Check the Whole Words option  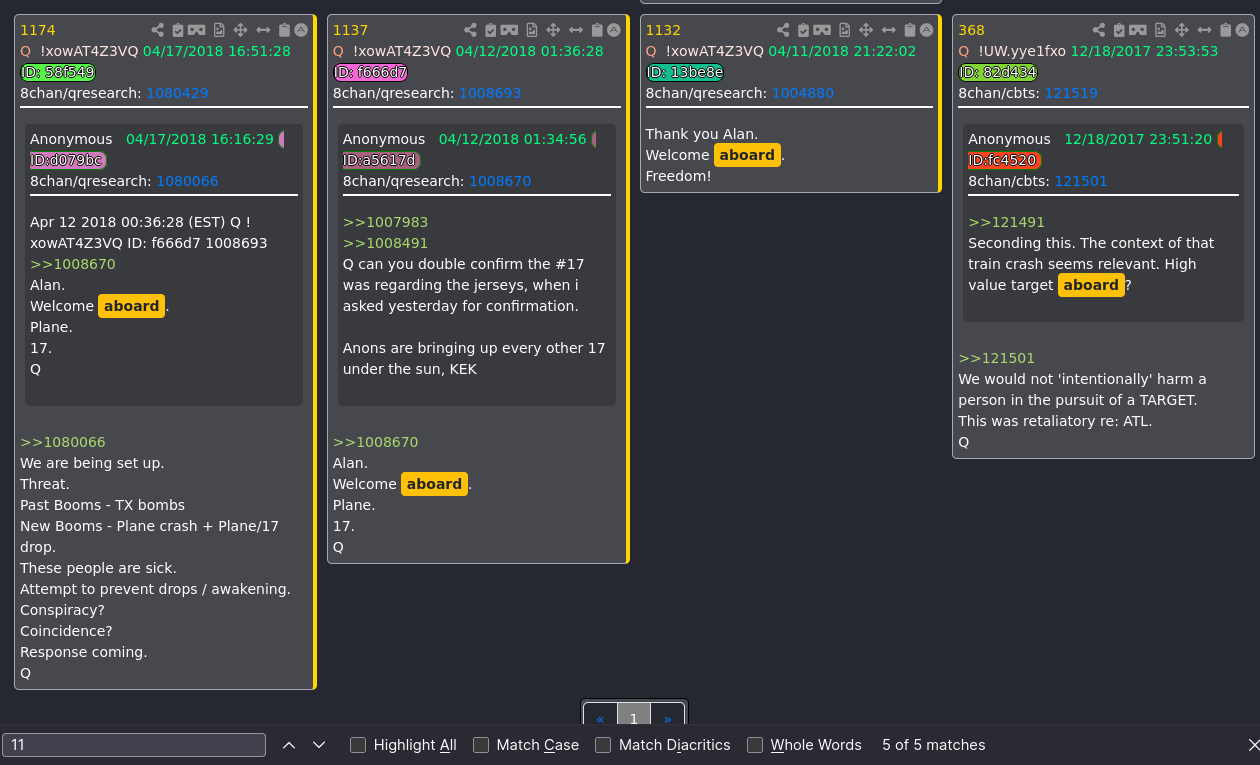click(x=755, y=745)
